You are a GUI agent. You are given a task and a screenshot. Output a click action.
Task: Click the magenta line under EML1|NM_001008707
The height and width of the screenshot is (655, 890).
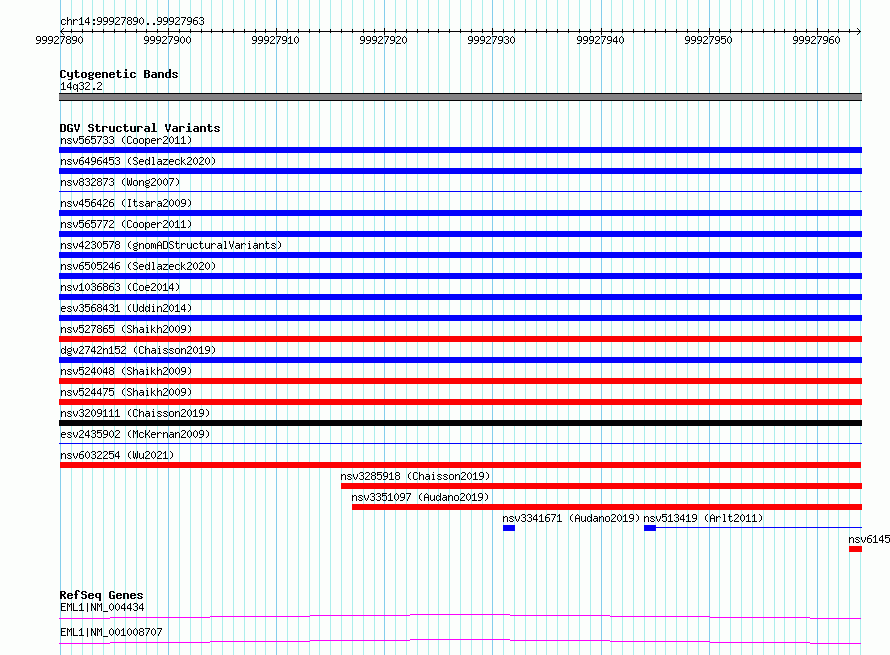[460, 641]
